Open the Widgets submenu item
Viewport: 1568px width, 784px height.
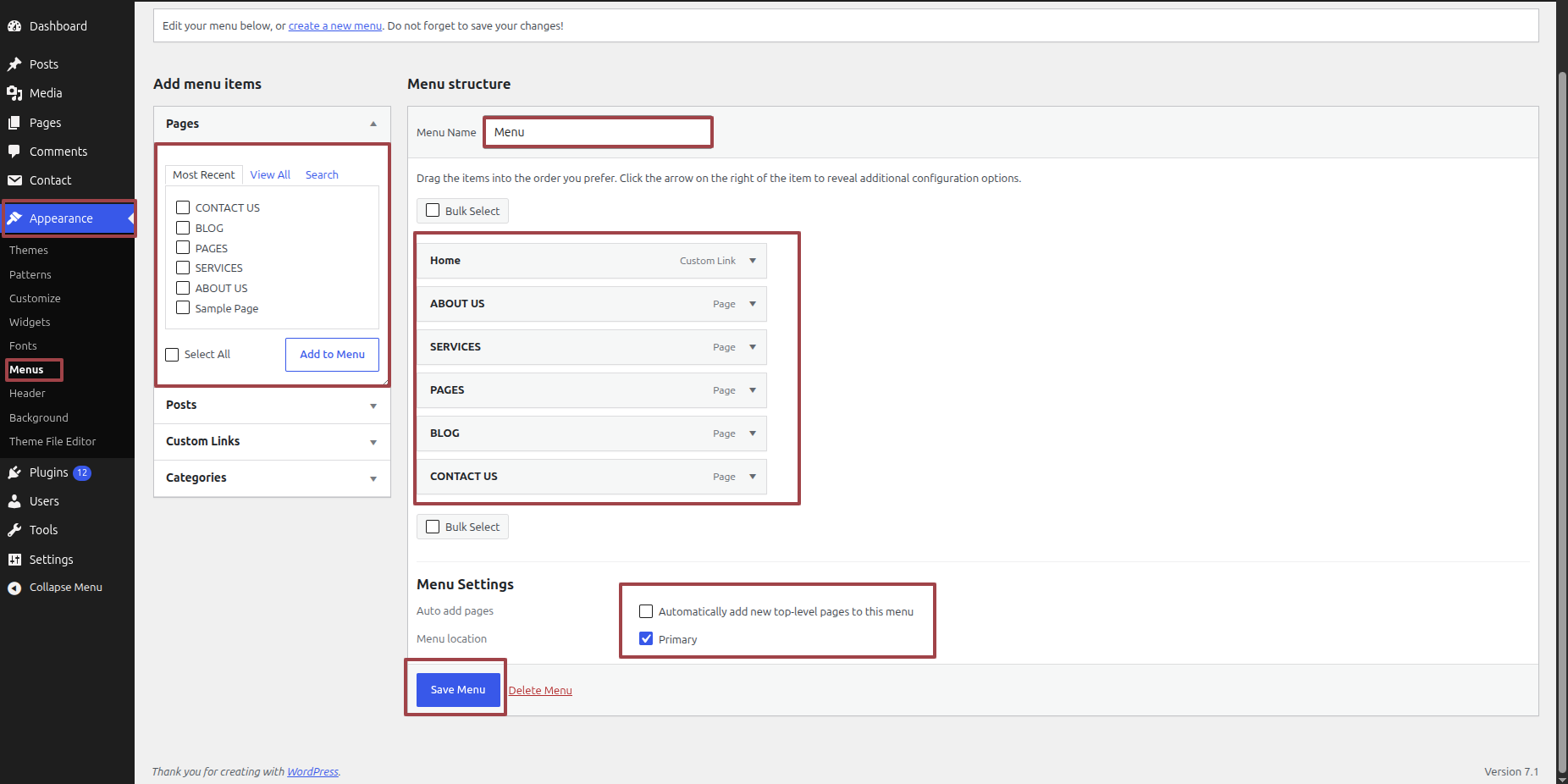pos(30,323)
